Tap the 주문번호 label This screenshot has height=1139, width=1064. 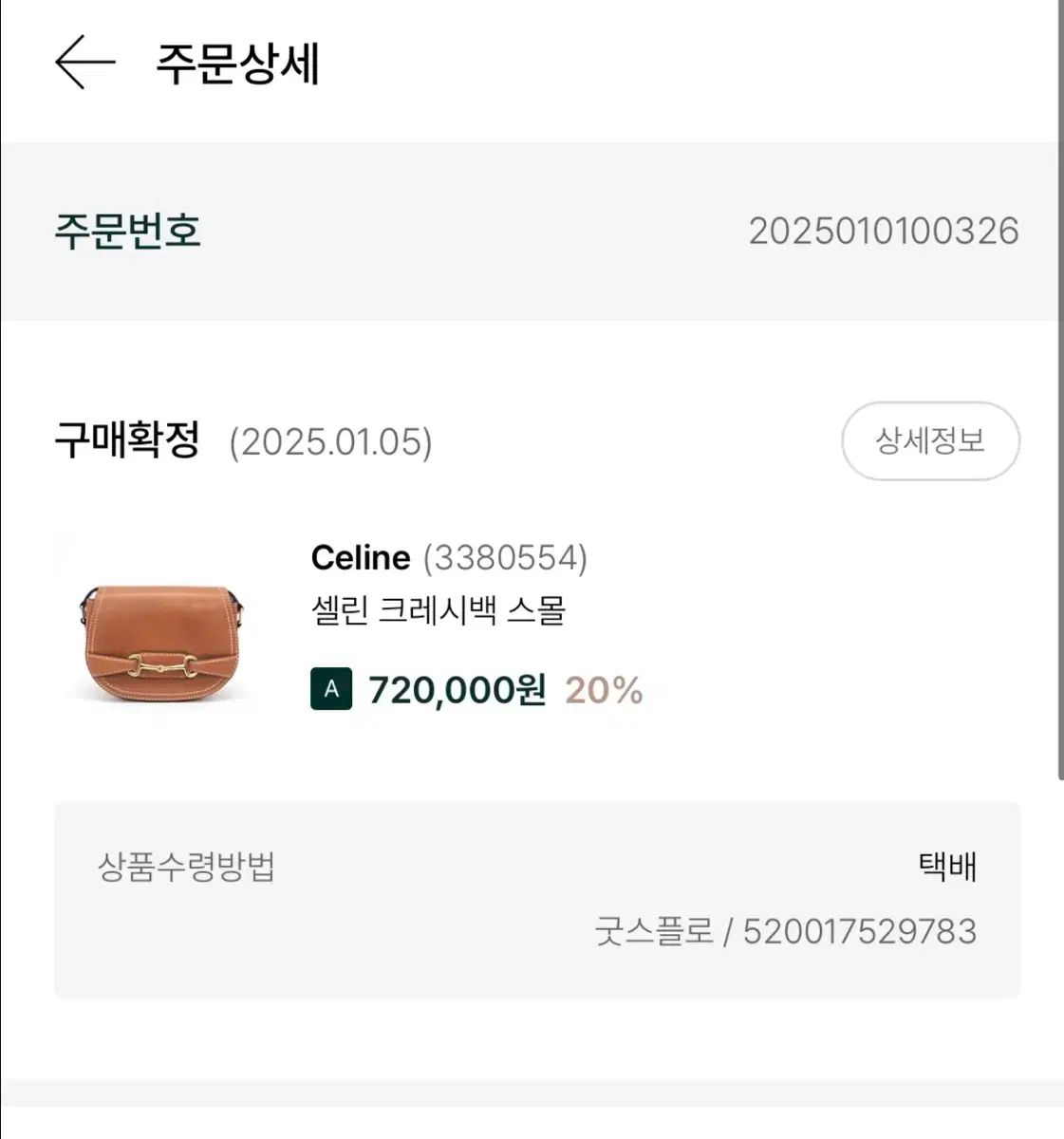click(x=127, y=231)
